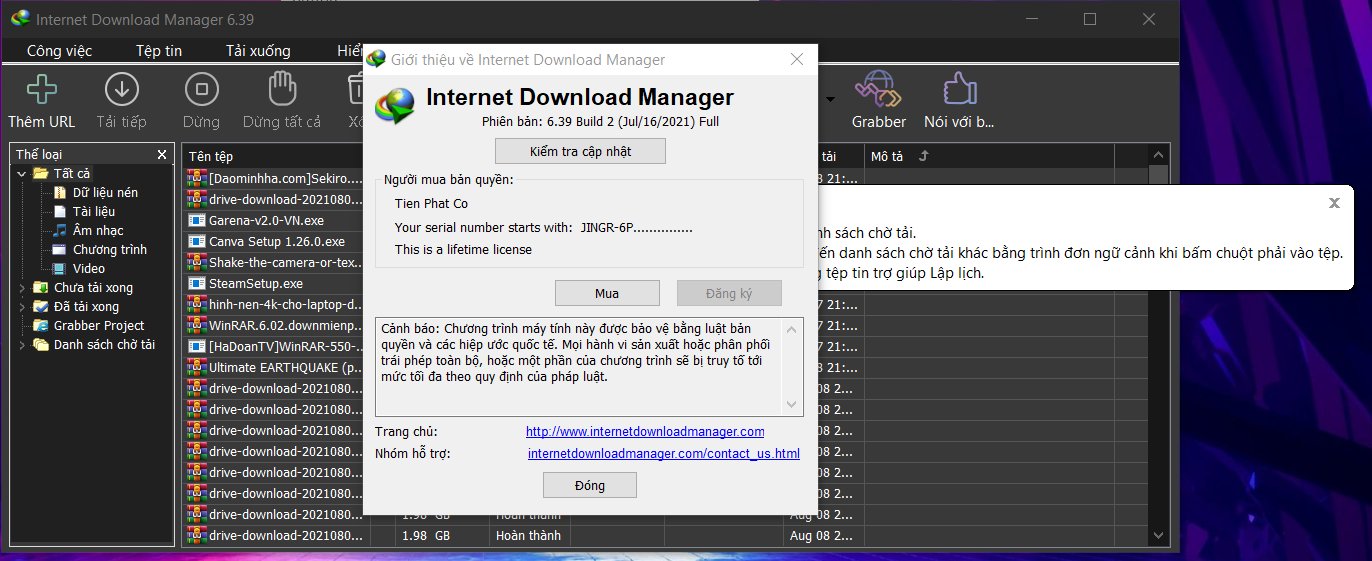1372x561 pixels.
Task: Click the archive icon beside [Daominhha.com]Sekiro file
Action: tap(197, 178)
